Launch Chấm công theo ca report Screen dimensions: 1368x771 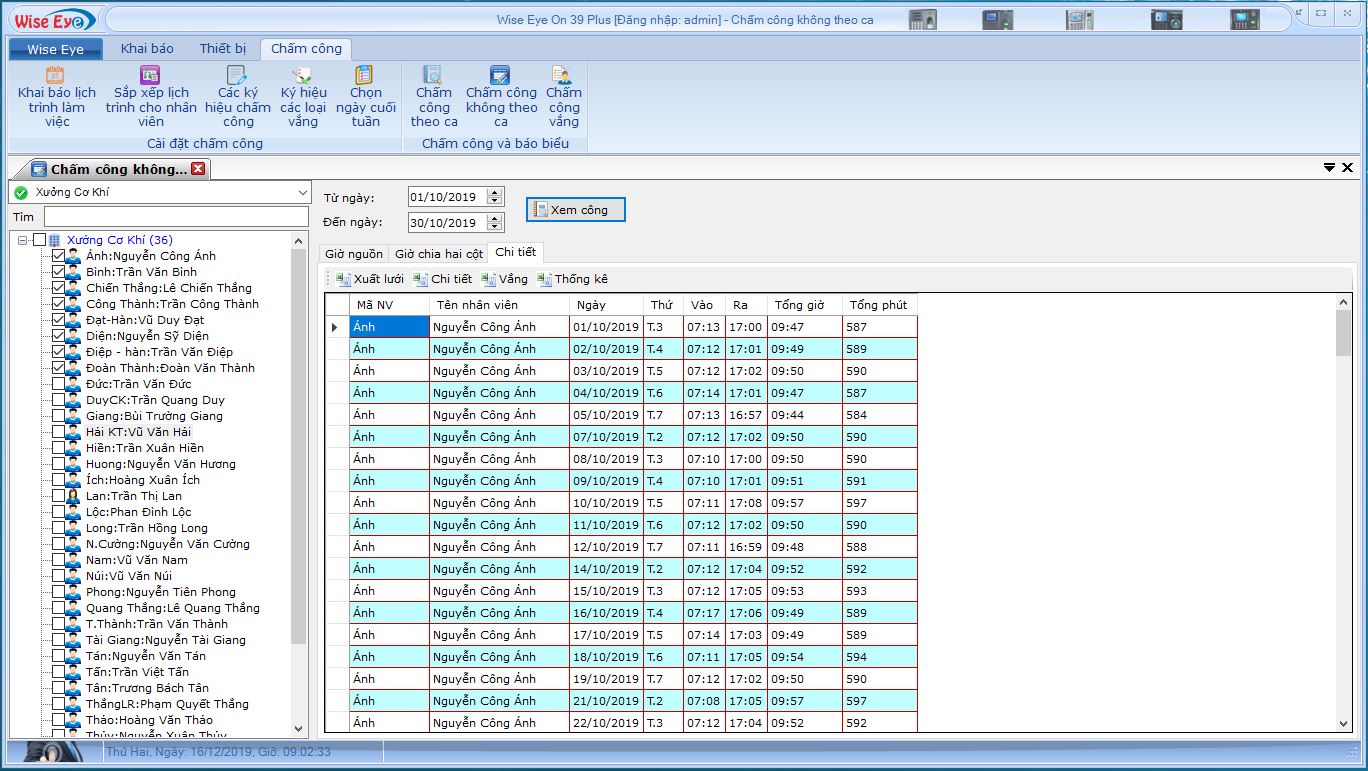click(434, 97)
